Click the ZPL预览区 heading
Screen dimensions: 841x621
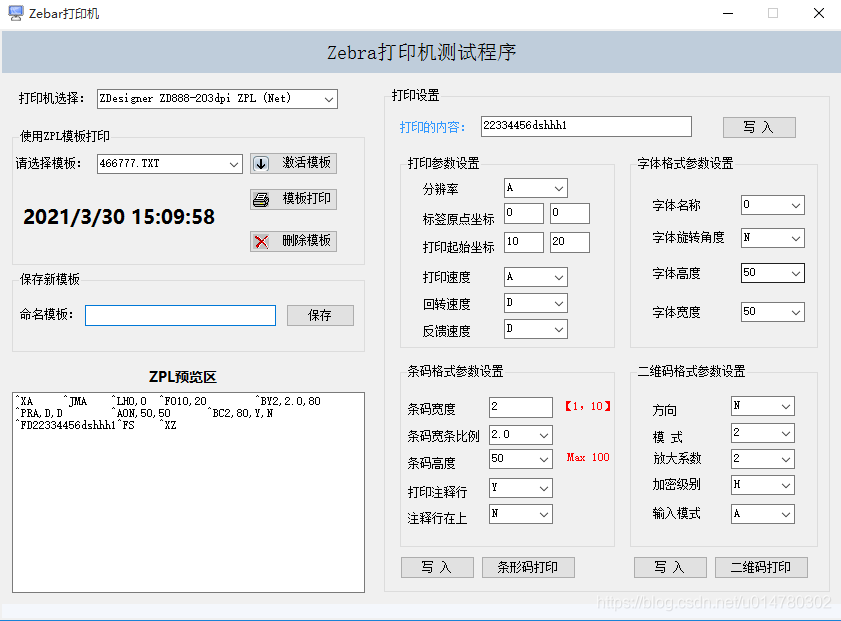coord(183,377)
